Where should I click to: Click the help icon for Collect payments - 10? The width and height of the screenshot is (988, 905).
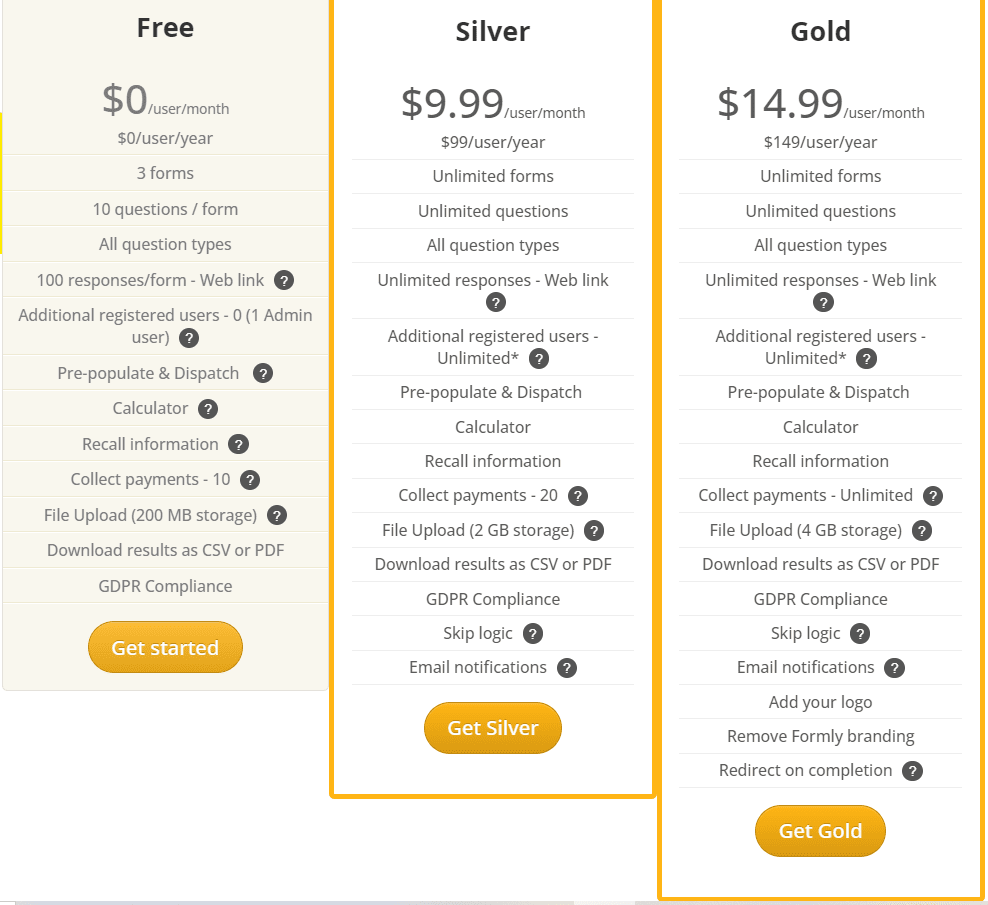[250, 479]
